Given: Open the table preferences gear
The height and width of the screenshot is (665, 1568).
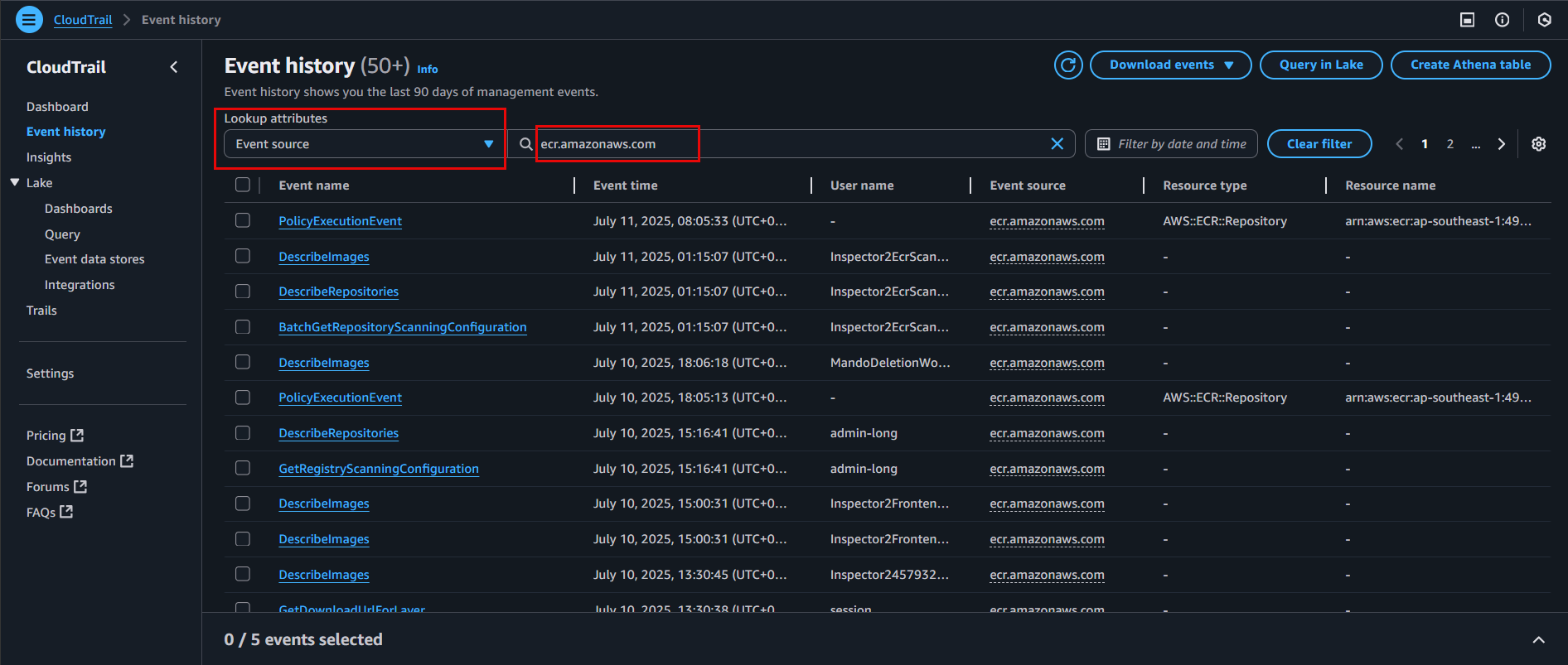Looking at the screenshot, I should pos(1539,144).
